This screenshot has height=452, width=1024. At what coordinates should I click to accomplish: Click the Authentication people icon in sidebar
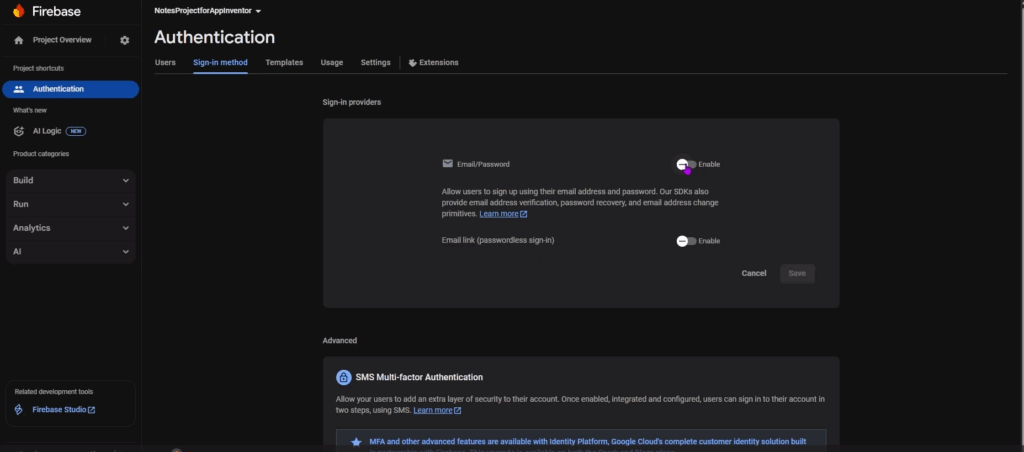point(19,89)
